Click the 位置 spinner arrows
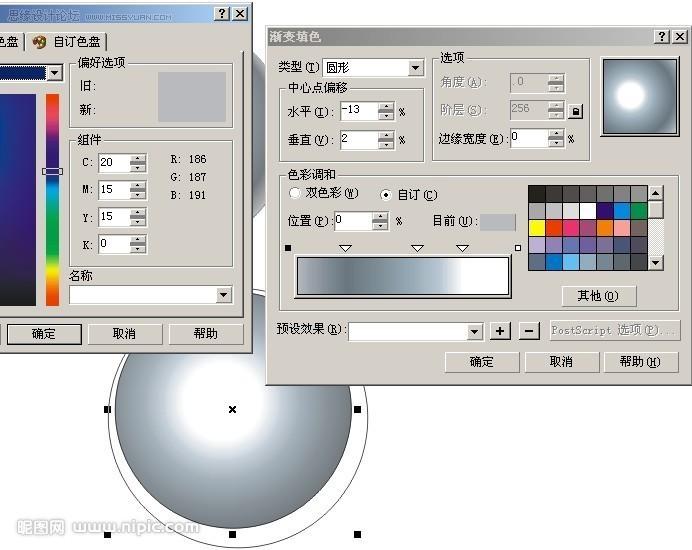 (x=380, y=221)
